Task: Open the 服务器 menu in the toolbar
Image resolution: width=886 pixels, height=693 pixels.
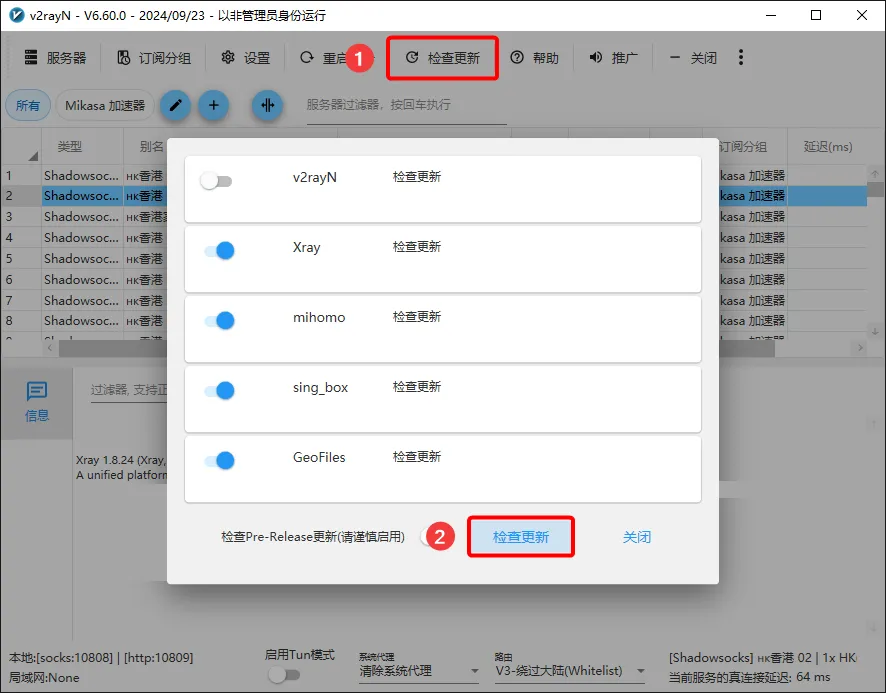Action: (55, 58)
